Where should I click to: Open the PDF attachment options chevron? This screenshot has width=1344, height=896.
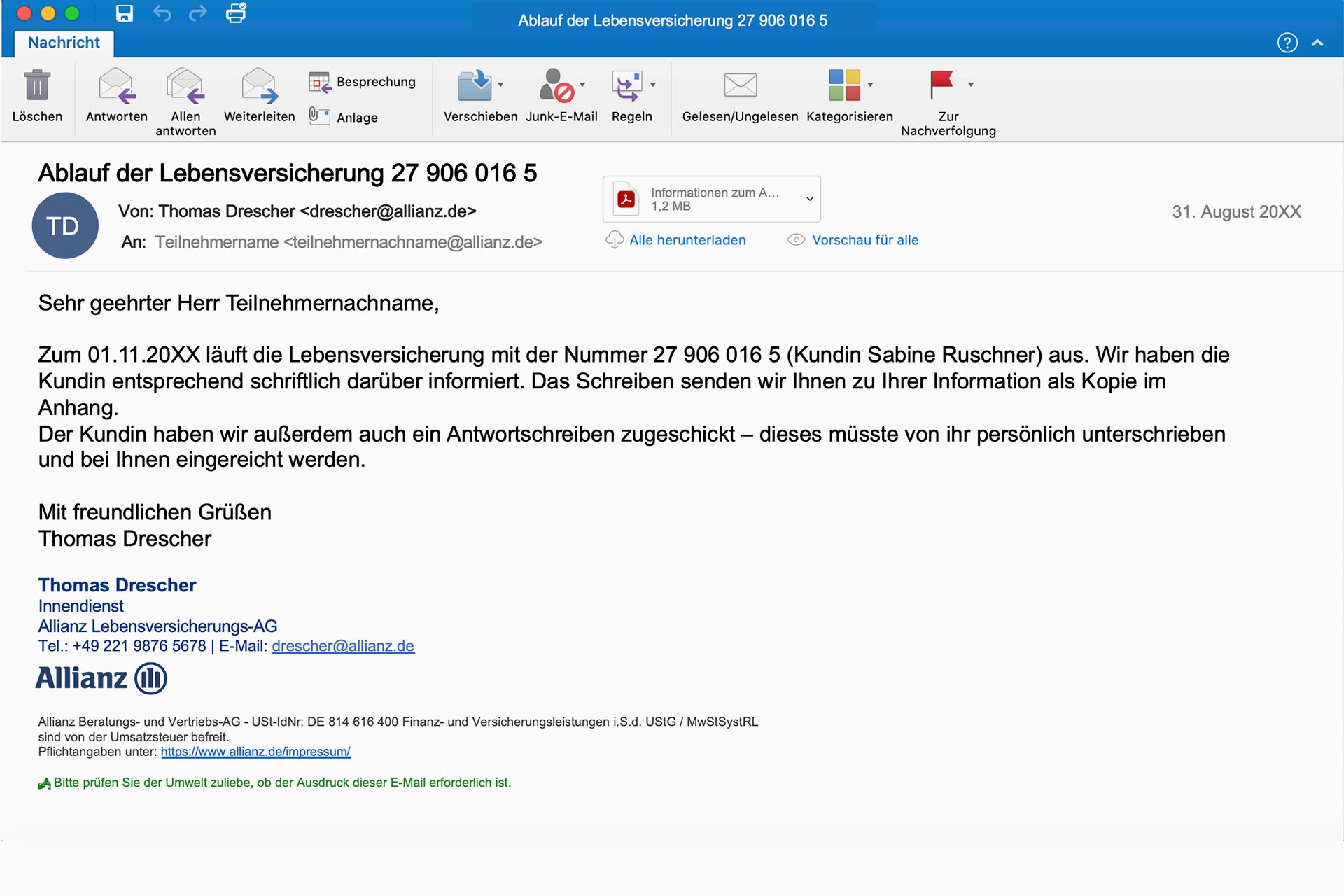(x=809, y=199)
